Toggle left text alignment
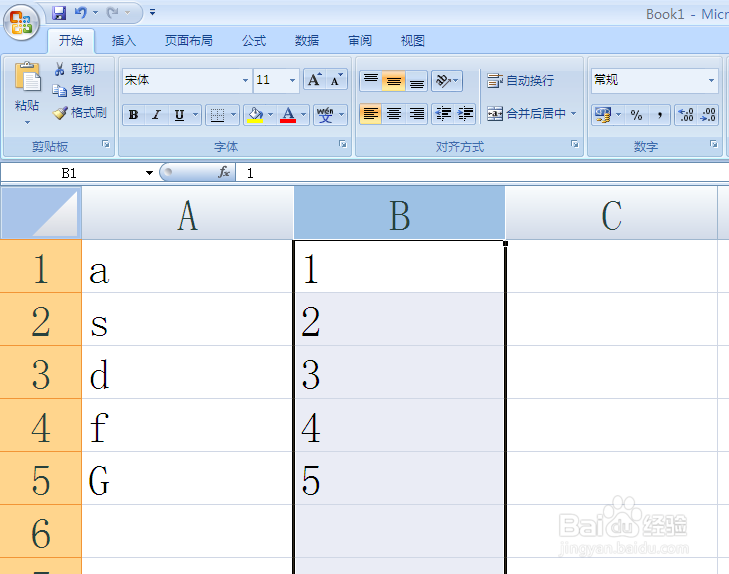The height and width of the screenshot is (574, 729). coord(371,114)
